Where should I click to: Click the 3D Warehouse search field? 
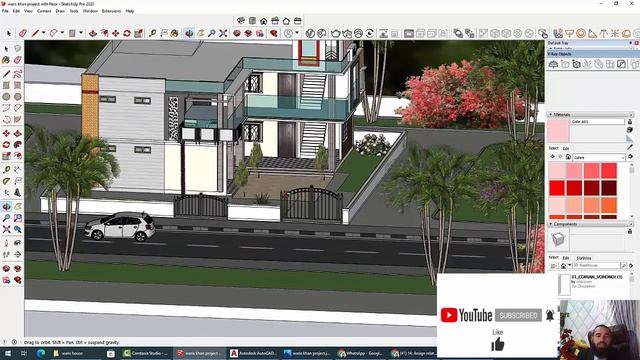click(x=596, y=266)
